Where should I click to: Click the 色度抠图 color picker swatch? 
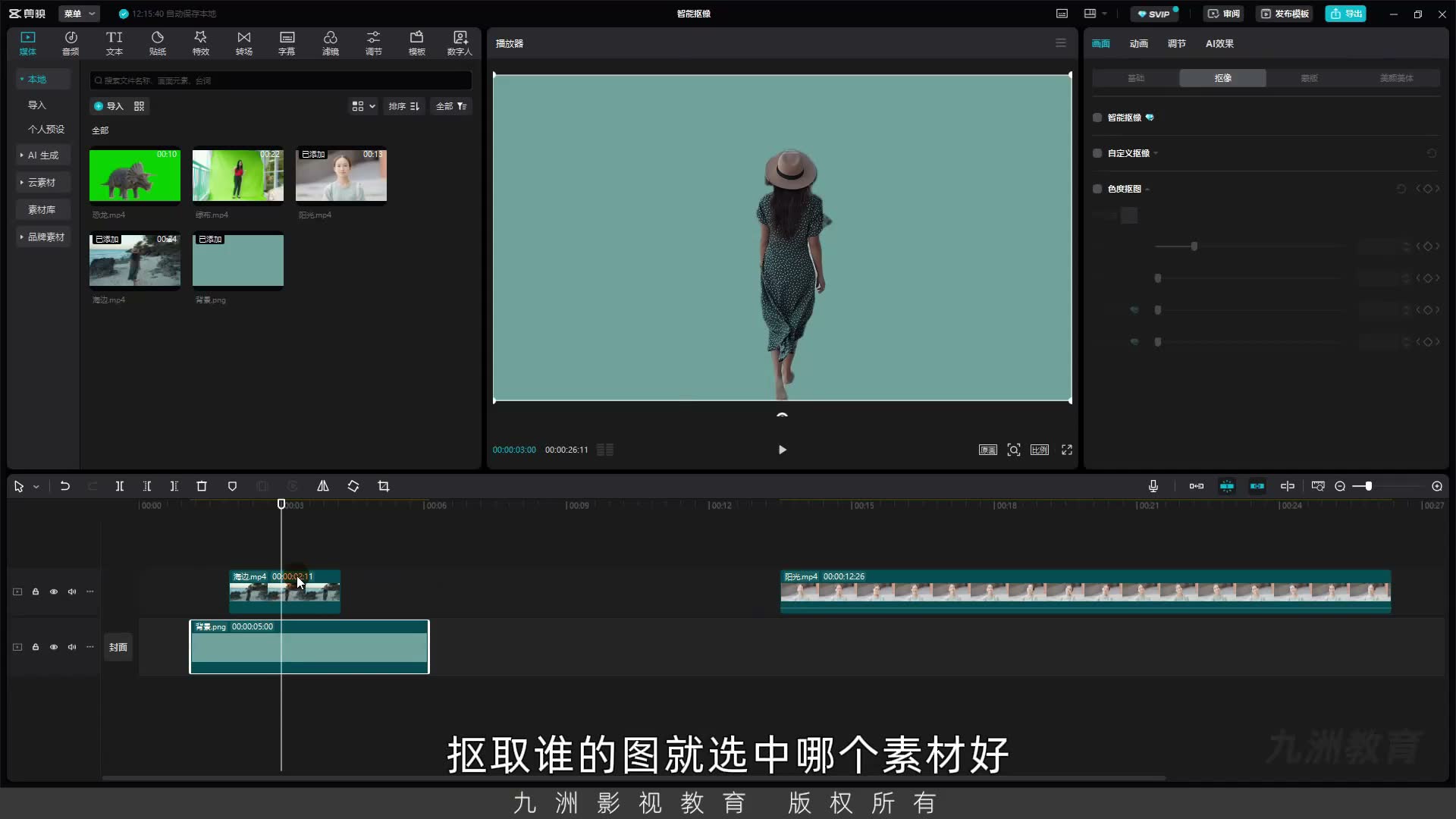click(1129, 215)
